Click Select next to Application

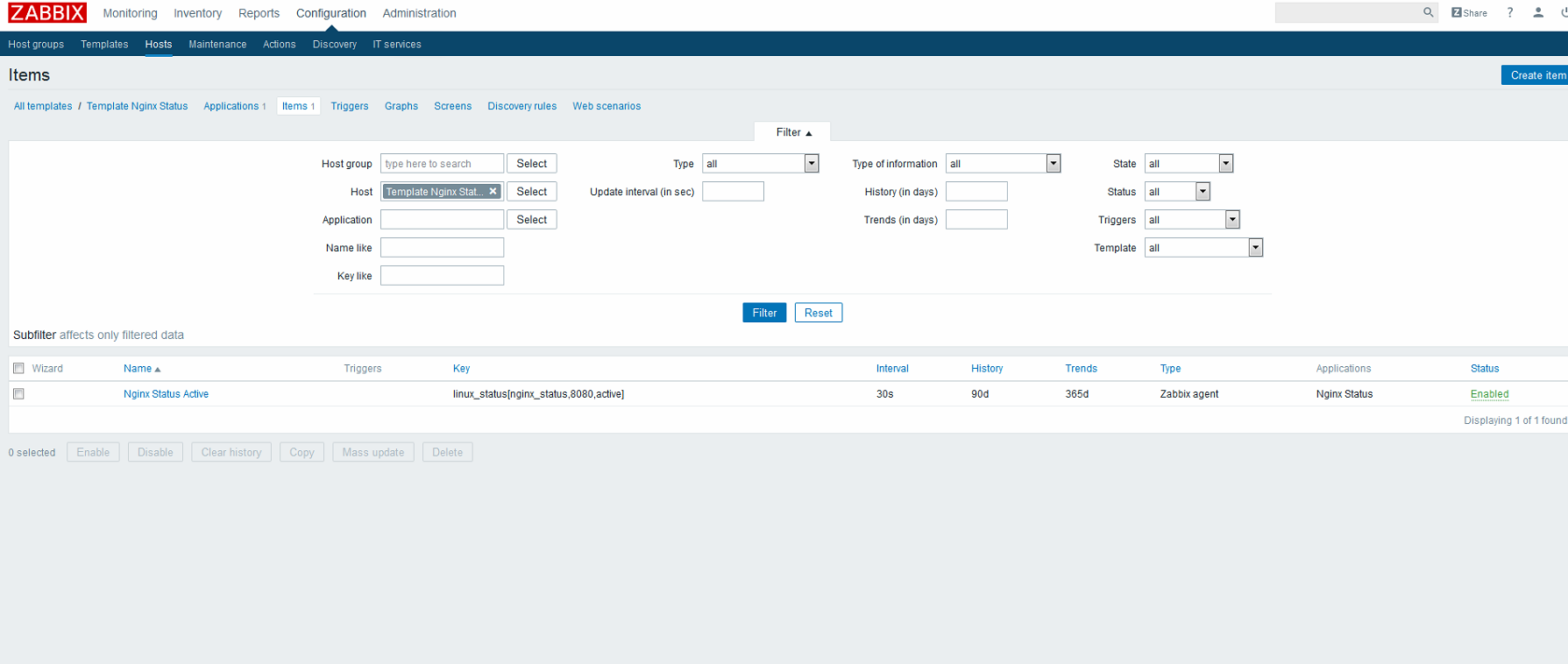point(532,220)
